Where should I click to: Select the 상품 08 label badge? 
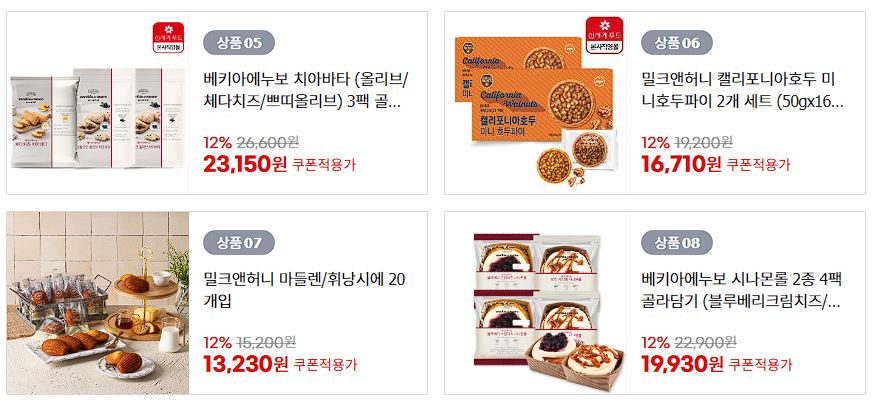677,243
